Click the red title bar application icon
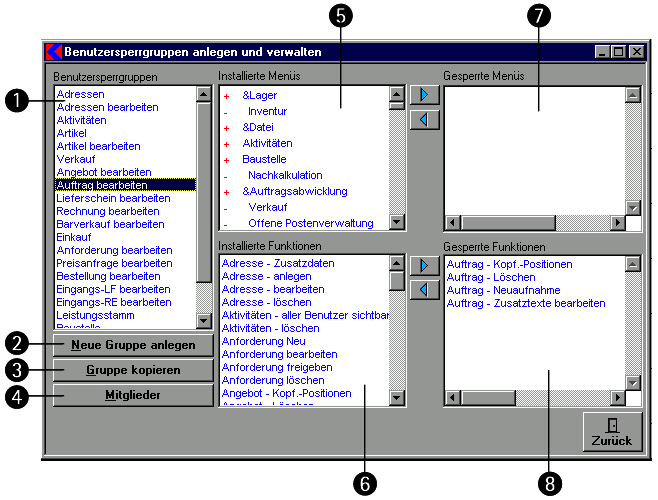 pyautogui.click(x=55, y=51)
